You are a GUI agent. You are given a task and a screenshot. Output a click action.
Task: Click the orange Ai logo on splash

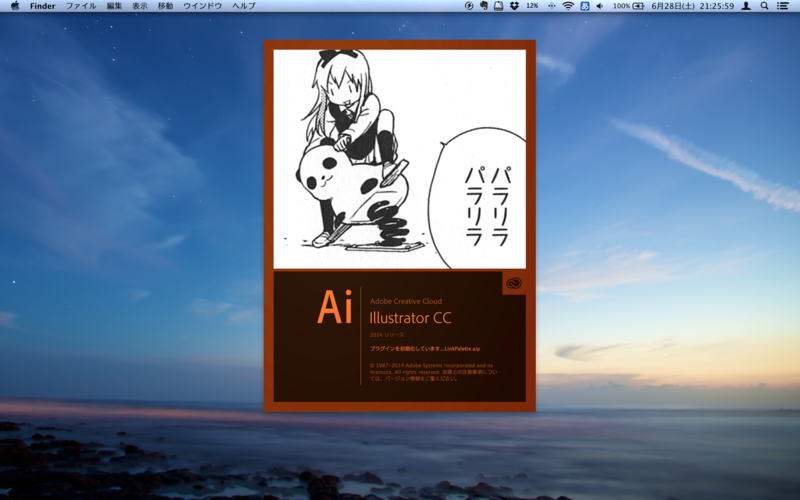click(335, 307)
